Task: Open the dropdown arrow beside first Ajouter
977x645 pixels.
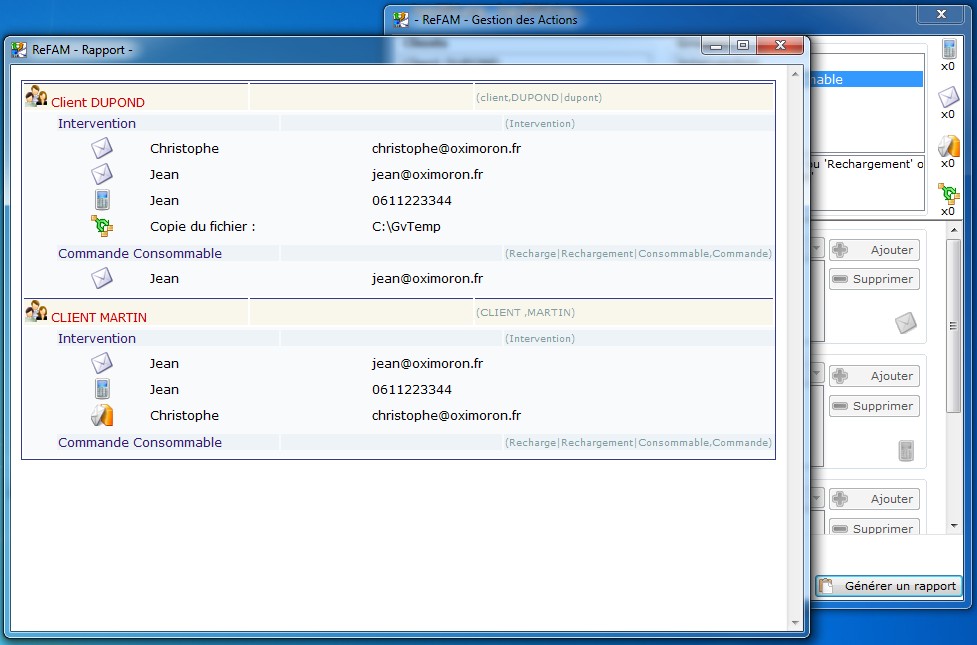Action: click(817, 249)
